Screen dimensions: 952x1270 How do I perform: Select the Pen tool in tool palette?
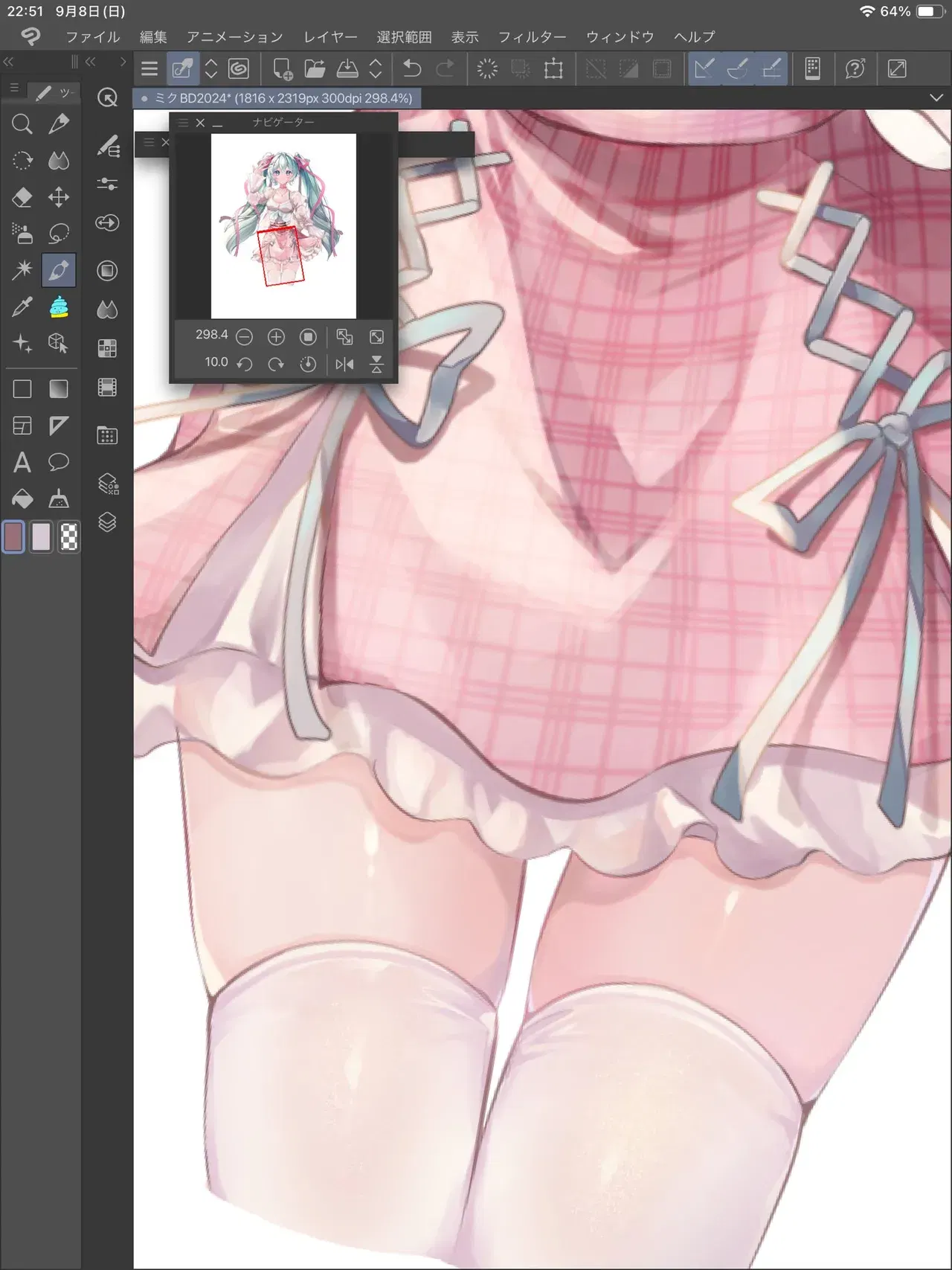click(59, 124)
